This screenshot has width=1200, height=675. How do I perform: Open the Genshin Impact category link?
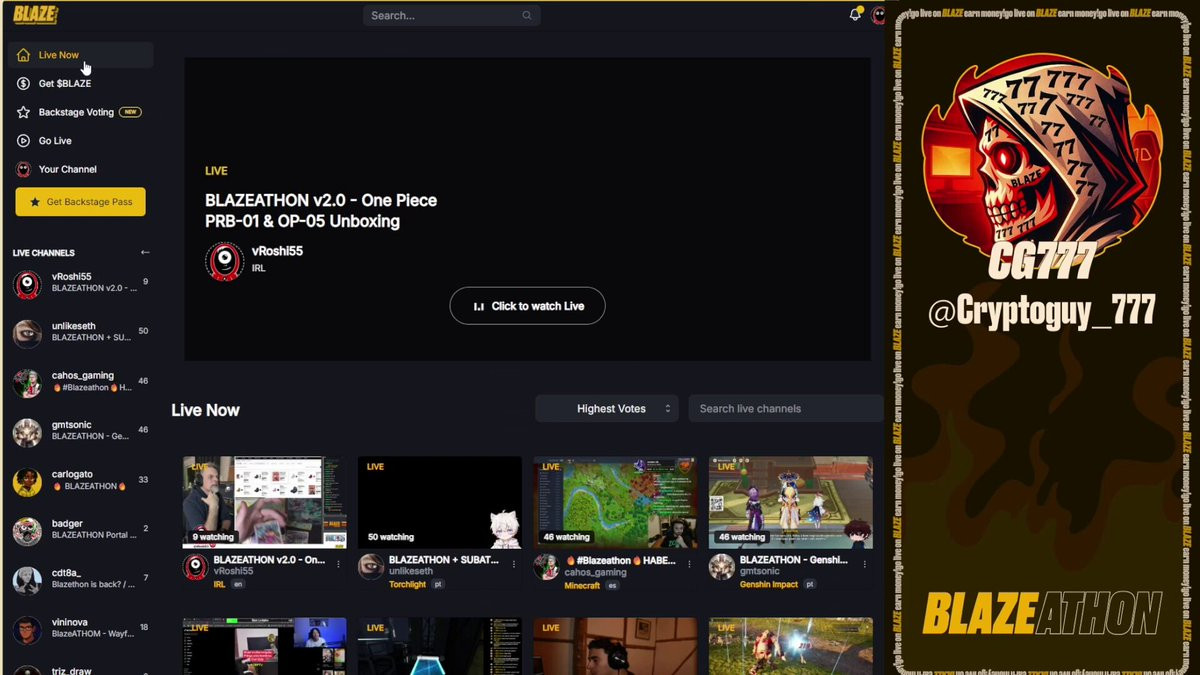769,584
